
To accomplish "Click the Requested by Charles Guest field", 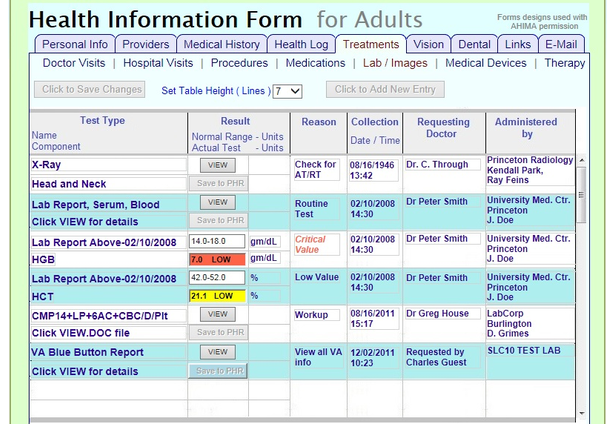I will pos(443,357).
